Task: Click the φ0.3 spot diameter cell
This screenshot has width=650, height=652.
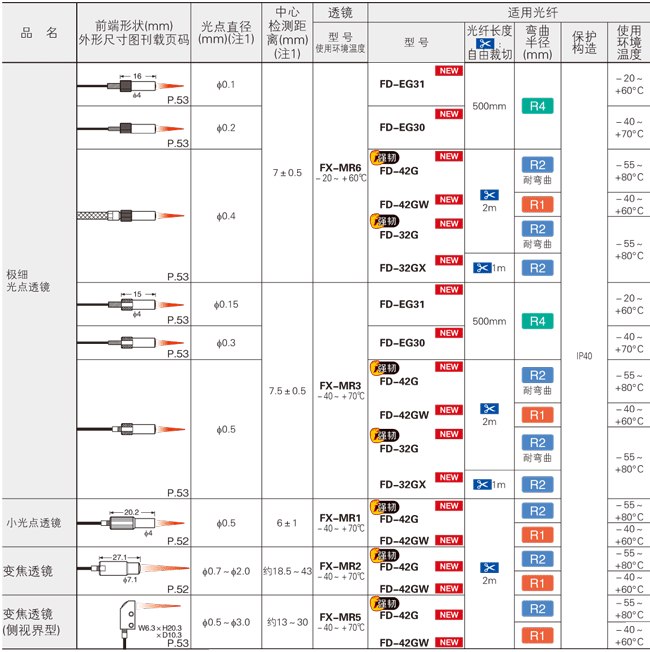Action: coord(226,343)
